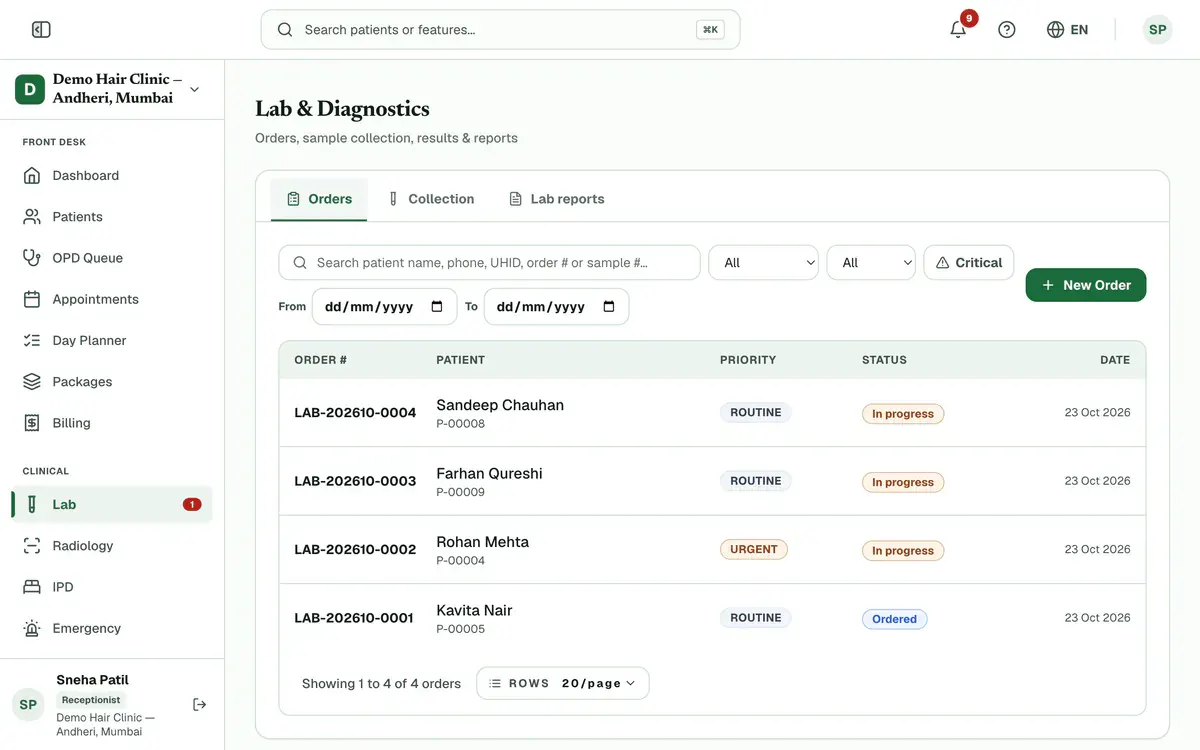Click the Lab test tube icon in sidebar
Image resolution: width=1200 pixels, height=750 pixels.
pos(32,505)
